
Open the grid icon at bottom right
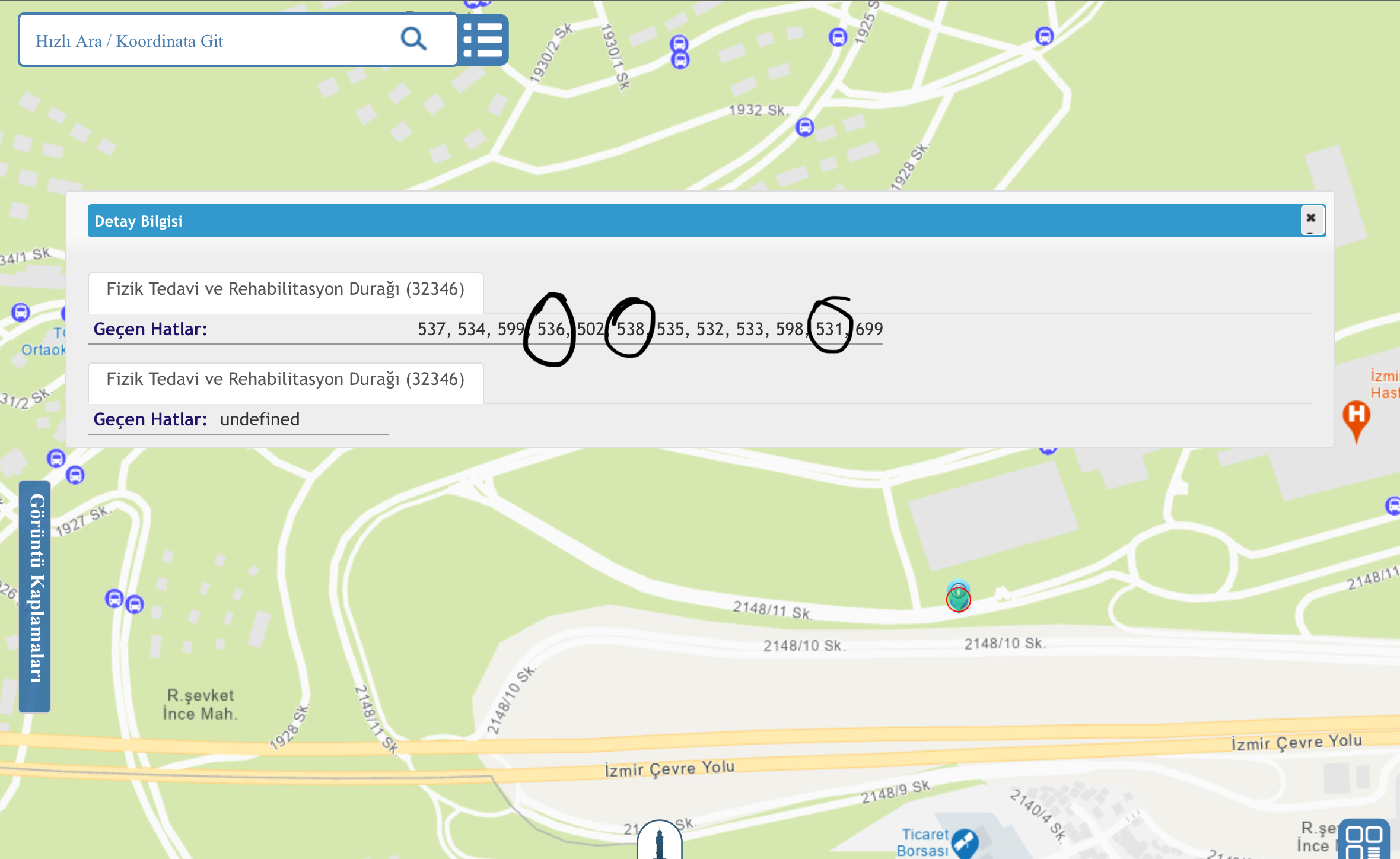pos(1363,840)
